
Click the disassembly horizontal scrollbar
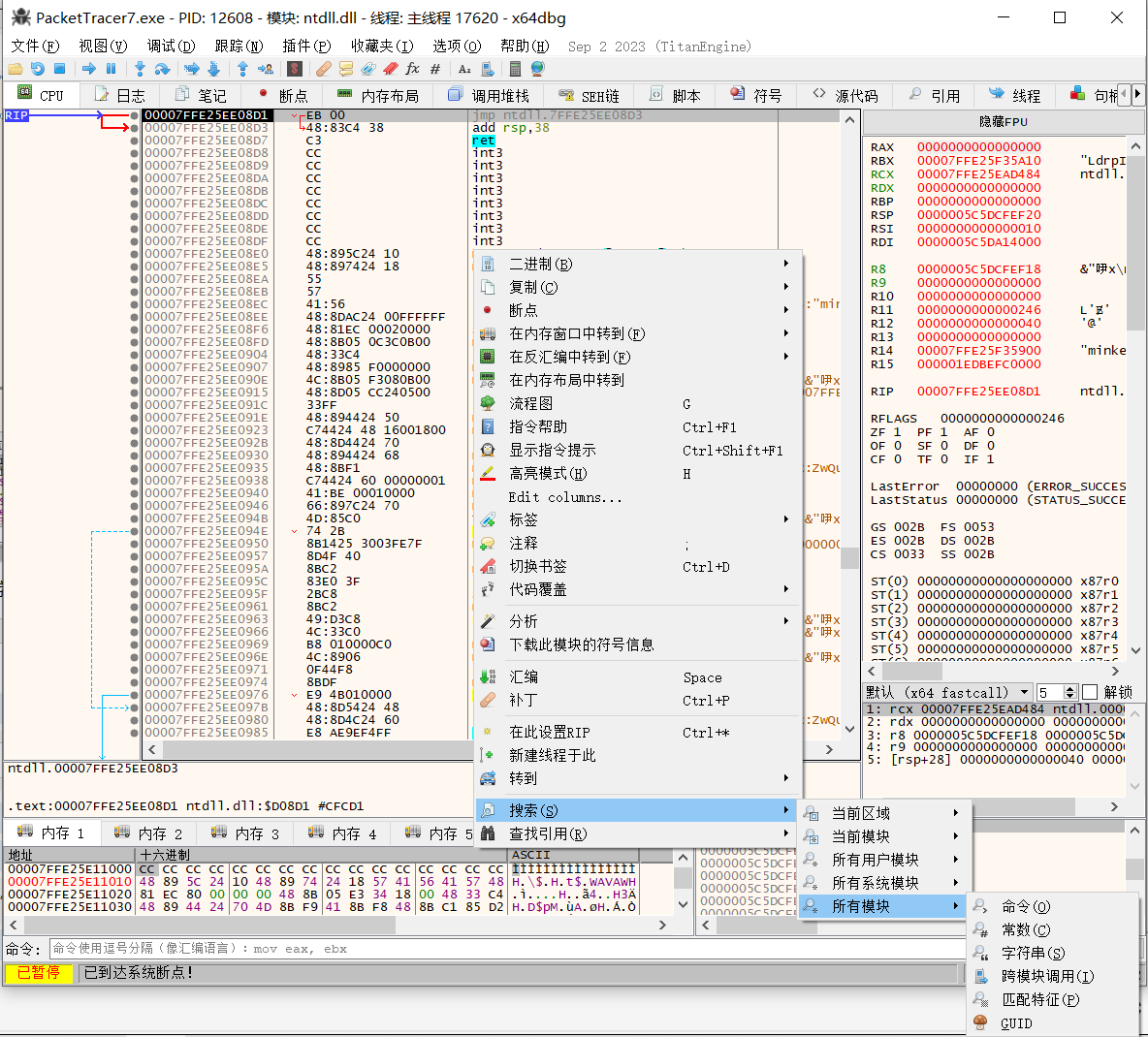click(490, 749)
